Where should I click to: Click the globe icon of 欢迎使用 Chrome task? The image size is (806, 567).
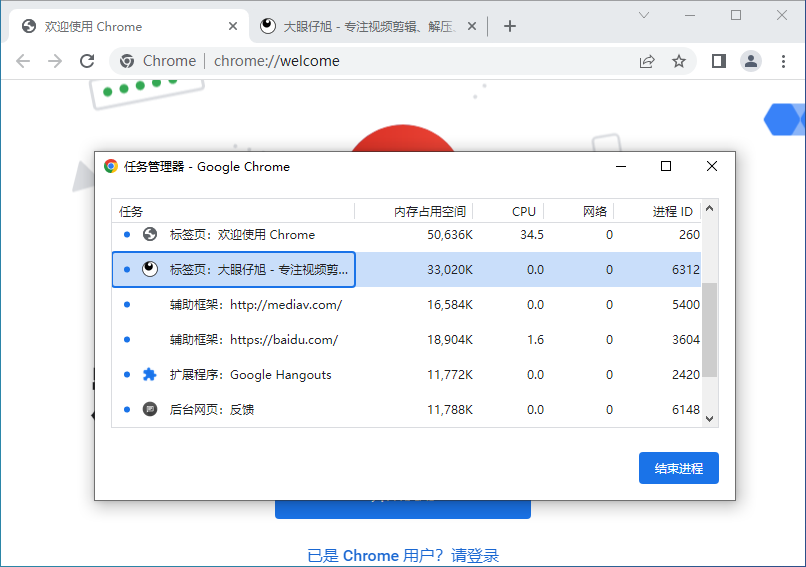pyautogui.click(x=150, y=234)
